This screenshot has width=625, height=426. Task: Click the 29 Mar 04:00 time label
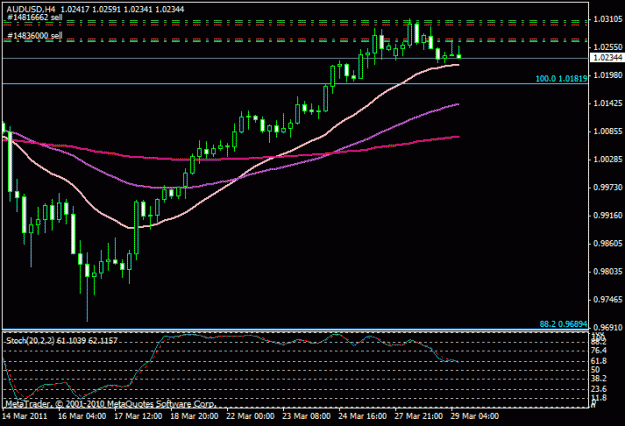(x=475, y=416)
